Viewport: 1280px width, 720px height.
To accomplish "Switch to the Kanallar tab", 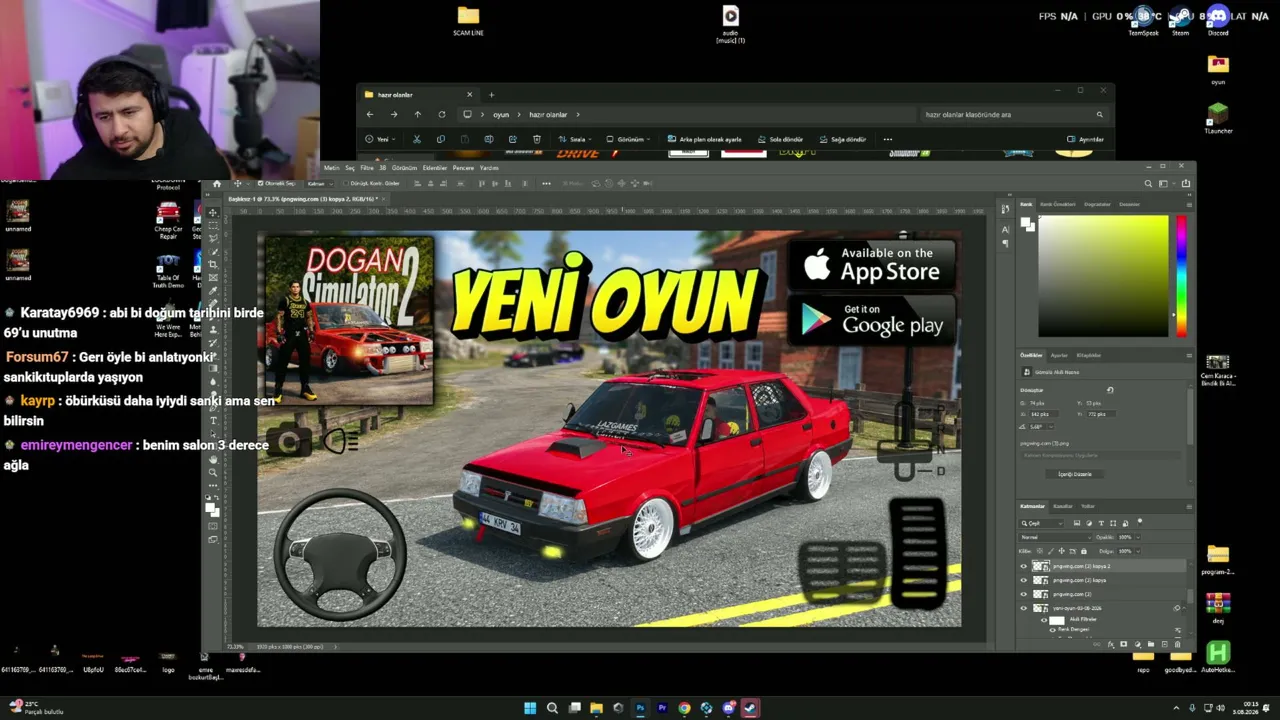I will click(x=1062, y=506).
